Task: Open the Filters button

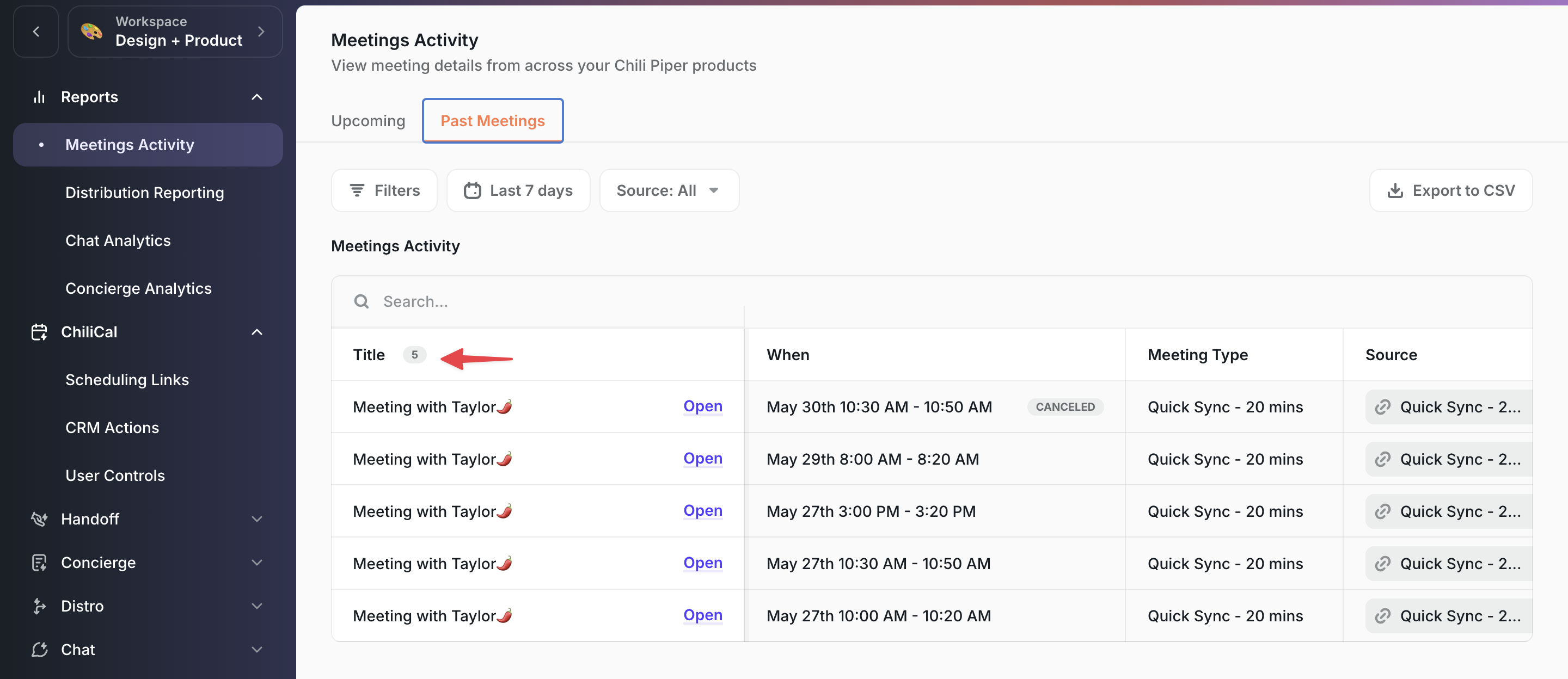Action: [384, 190]
